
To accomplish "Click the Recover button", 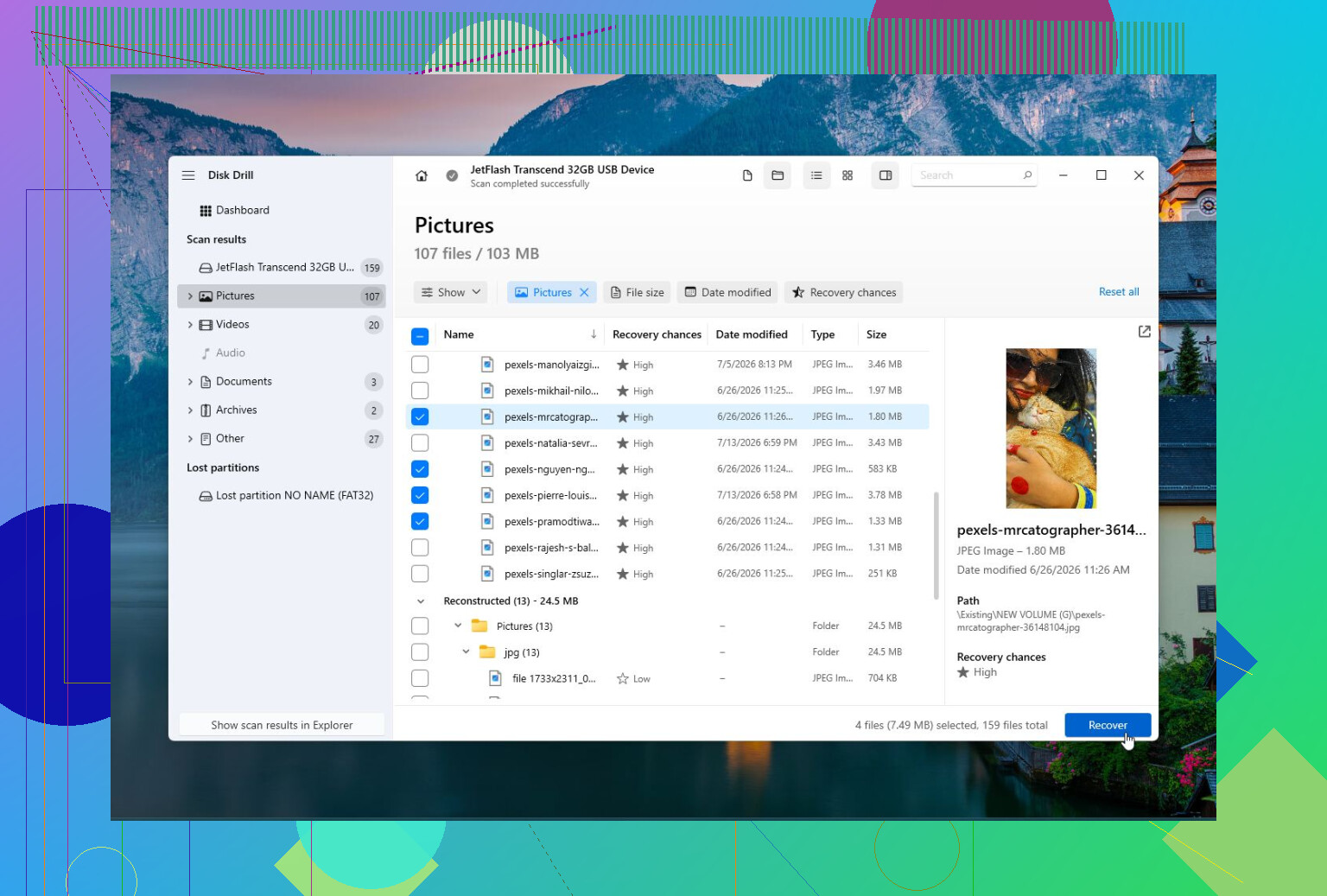I will coord(1108,725).
